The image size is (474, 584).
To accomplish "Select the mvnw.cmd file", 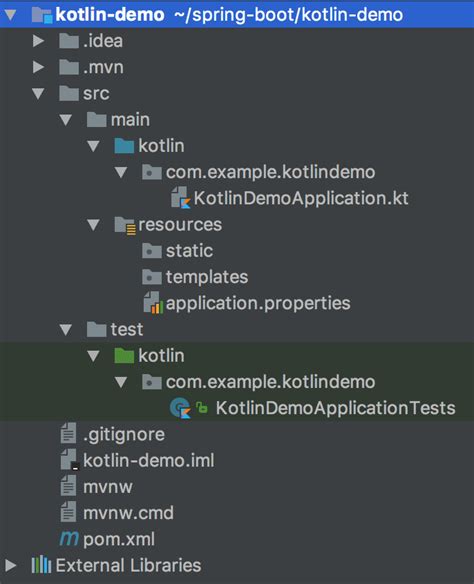I will click(x=117, y=513).
